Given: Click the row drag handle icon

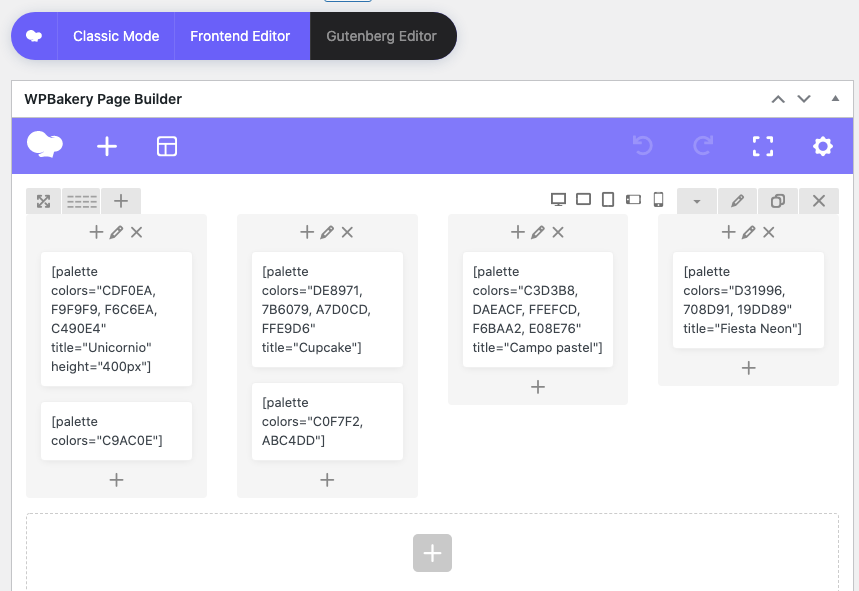Looking at the screenshot, I should click(43, 201).
